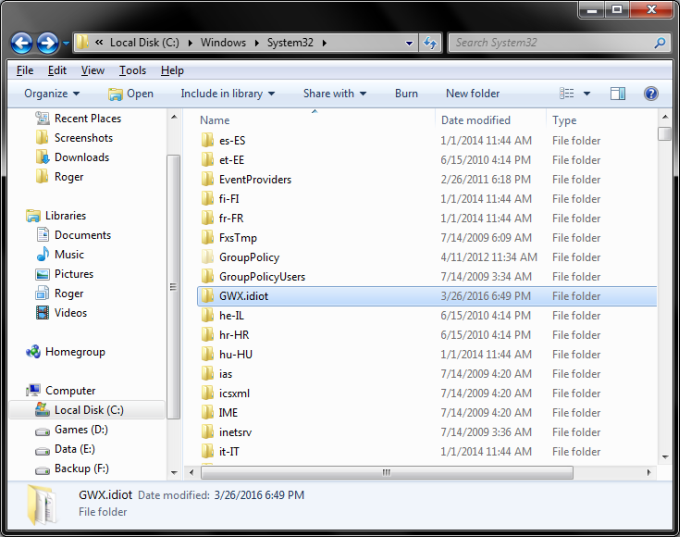The height and width of the screenshot is (537, 680).
Task: Open Recent Places in navigation pane
Action: click(x=78, y=118)
